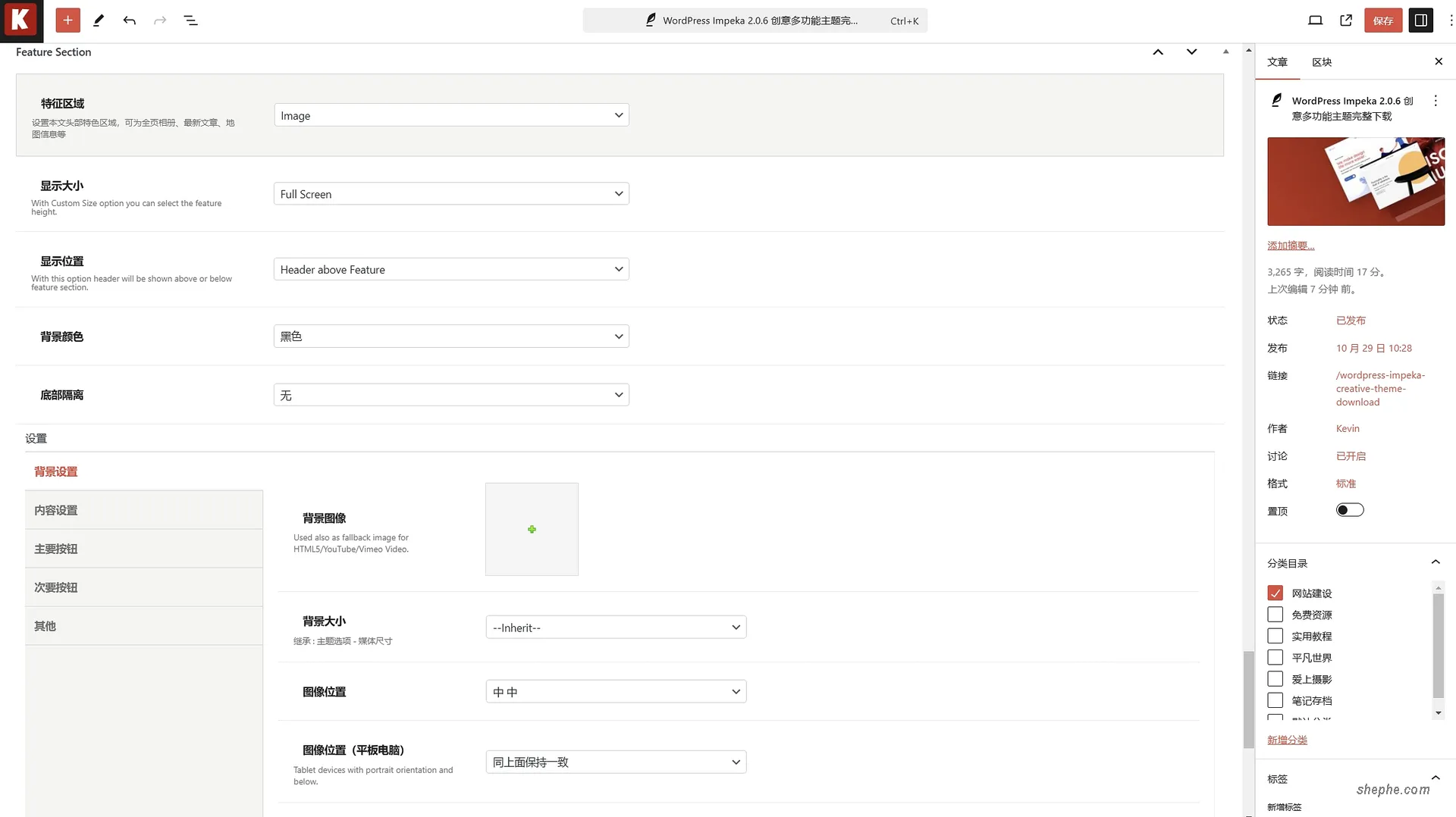Click the 添加摘要 link

pos(1291,245)
